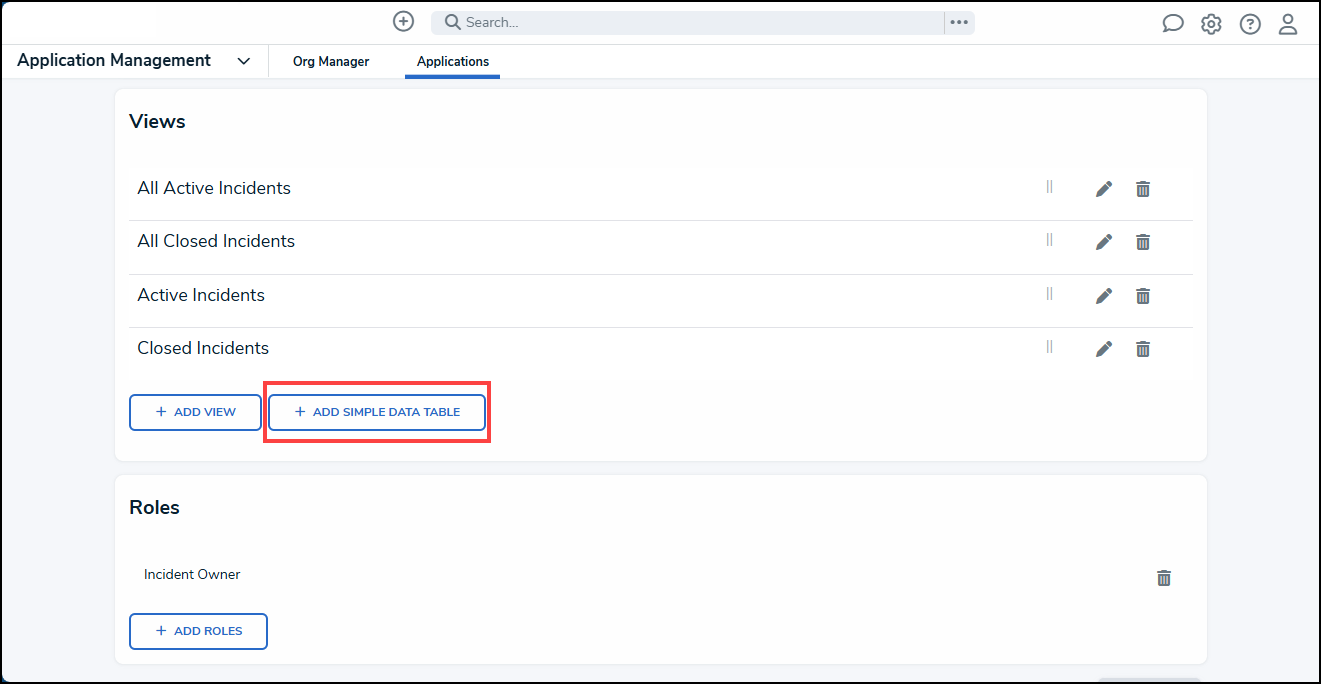Select the Incident Owner role text
This screenshot has height=684, width=1321.
pos(192,575)
